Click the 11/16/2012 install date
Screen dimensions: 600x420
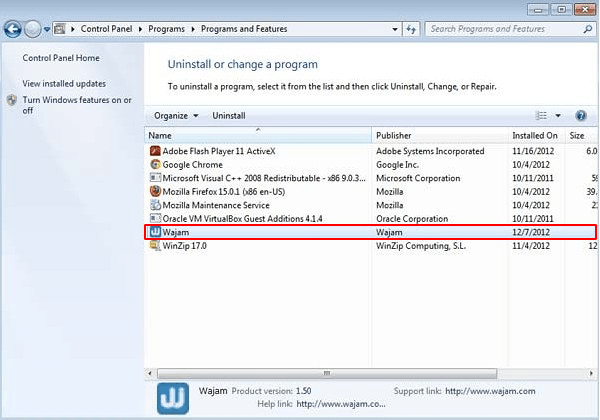533,151
